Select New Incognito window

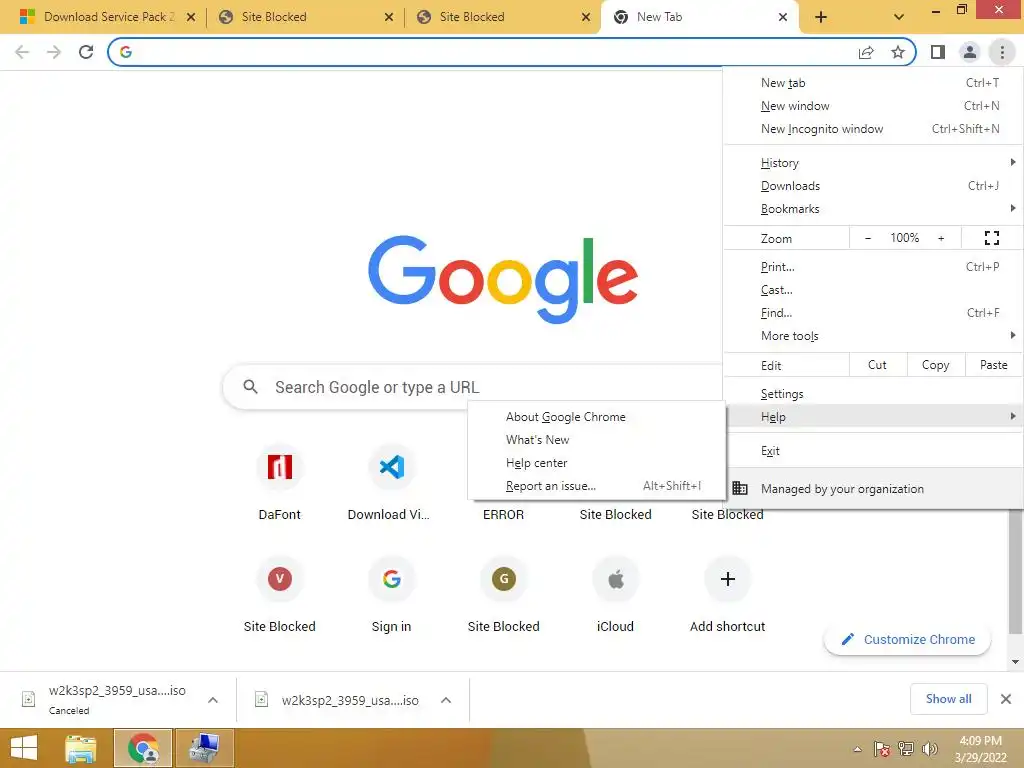tap(873, 129)
